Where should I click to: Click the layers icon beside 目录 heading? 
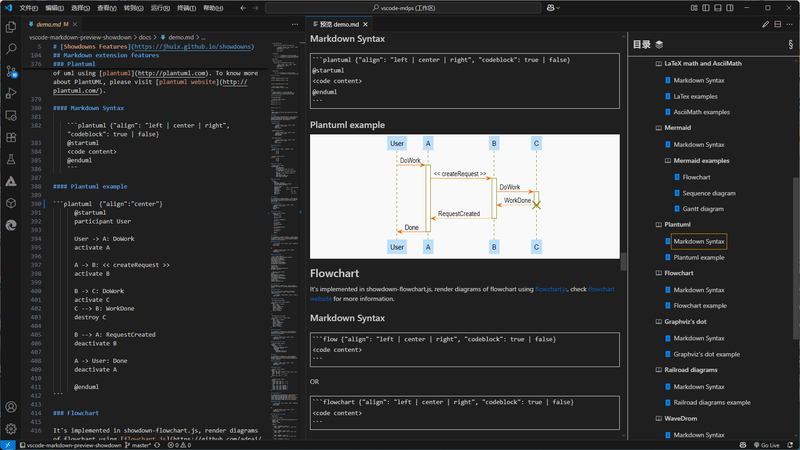click(659, 44)
